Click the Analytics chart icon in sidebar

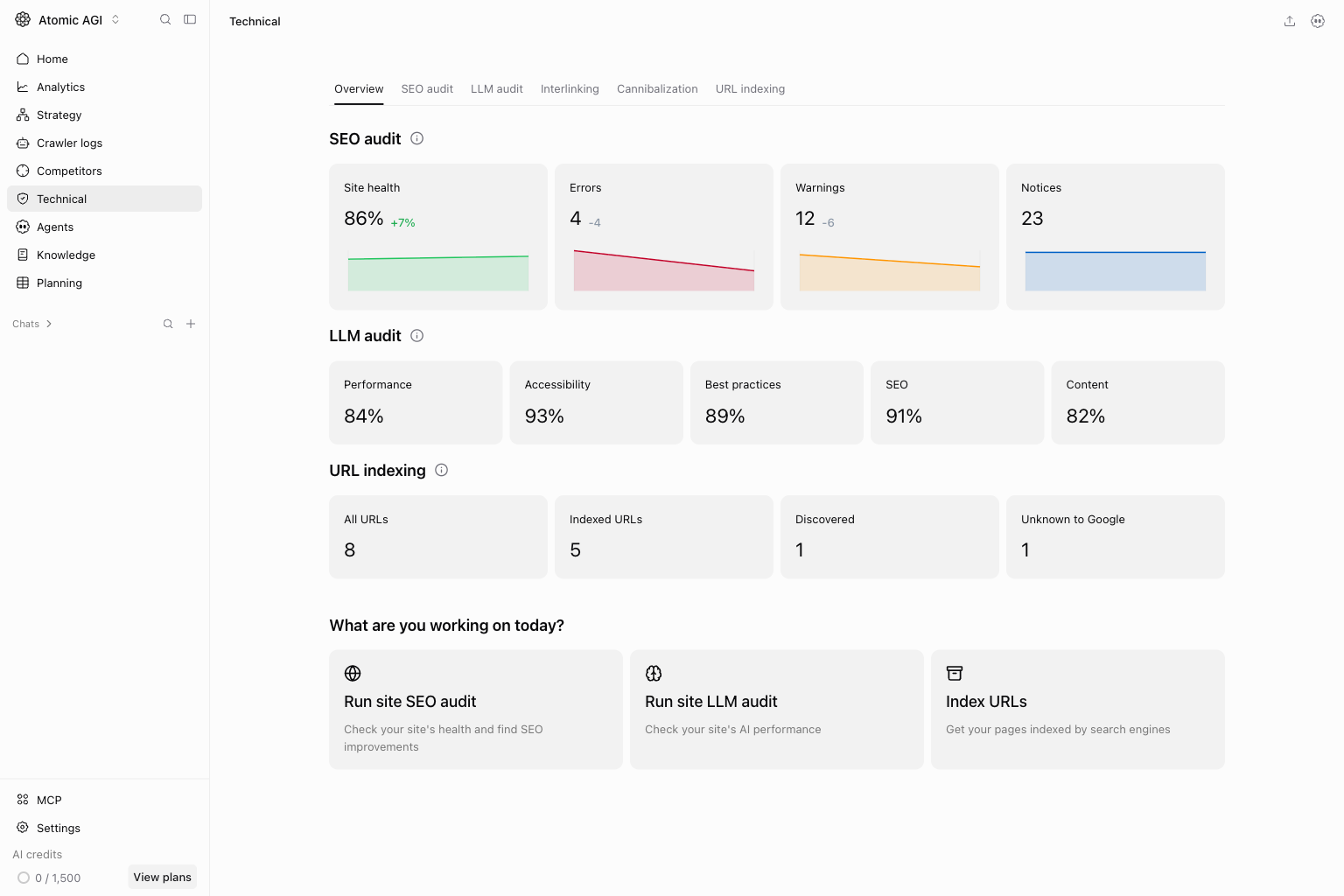tap(23, 87)
